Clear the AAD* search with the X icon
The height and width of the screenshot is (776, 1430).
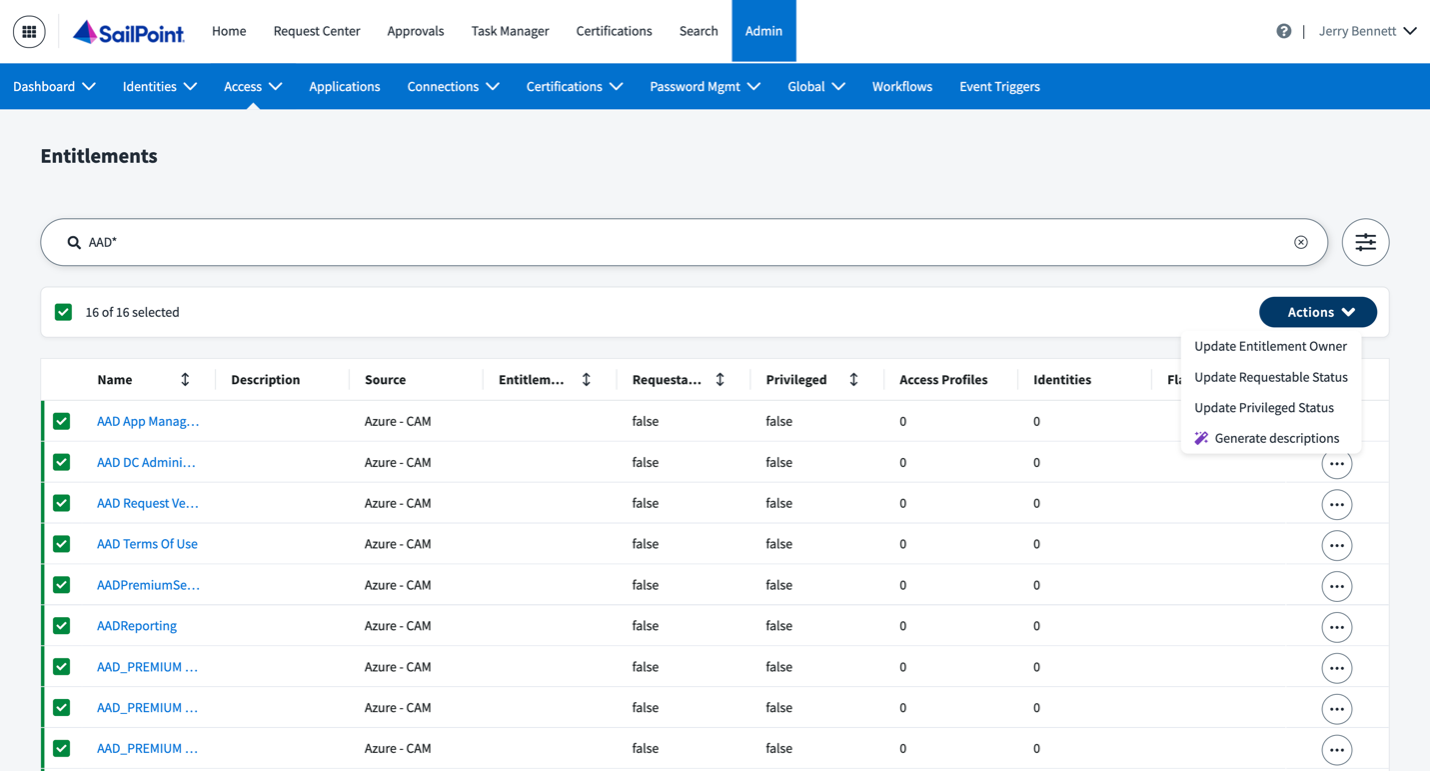click(x=1301, y=242)
